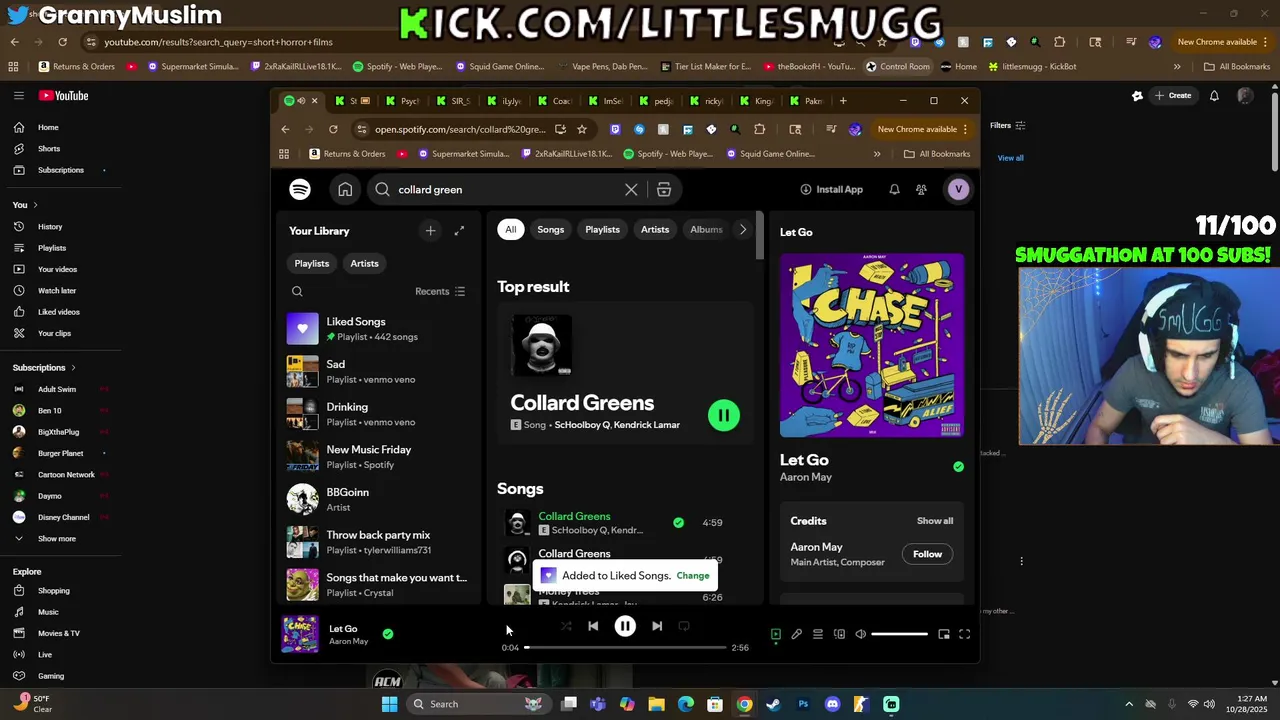Open YouTube search Filters
Viewport: 1280px width, 720px height.
[x=1008, y=126]
